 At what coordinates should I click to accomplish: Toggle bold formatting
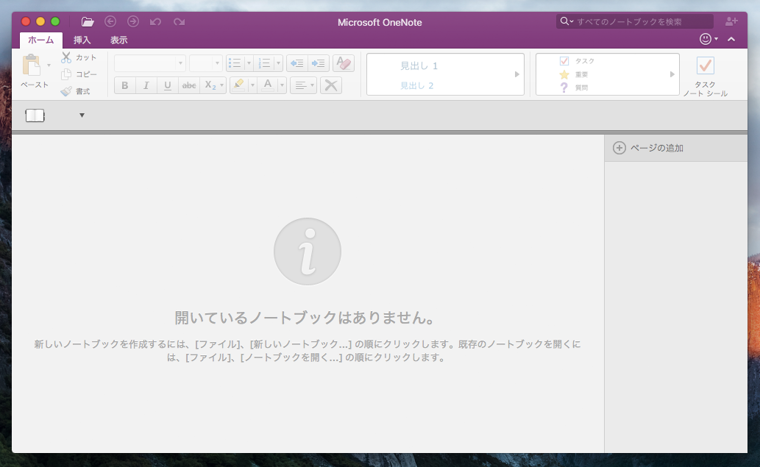pyautogui.click(x=125, y=85)
